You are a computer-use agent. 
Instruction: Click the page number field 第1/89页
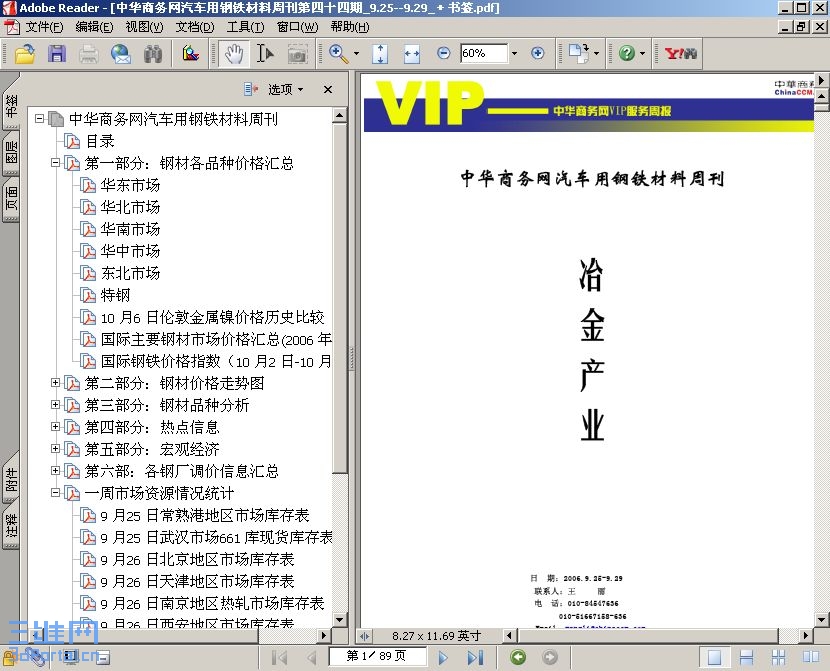[x=377, y=656]
